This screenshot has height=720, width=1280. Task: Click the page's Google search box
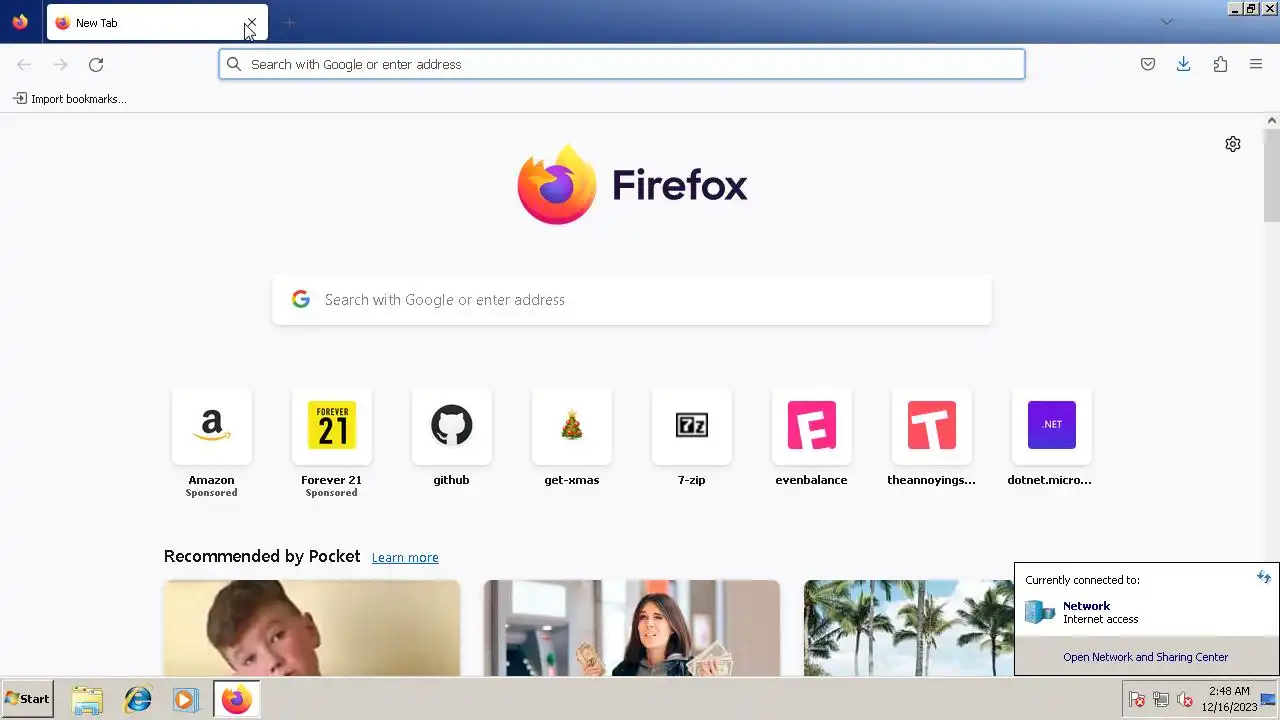[x=632, y=300]
